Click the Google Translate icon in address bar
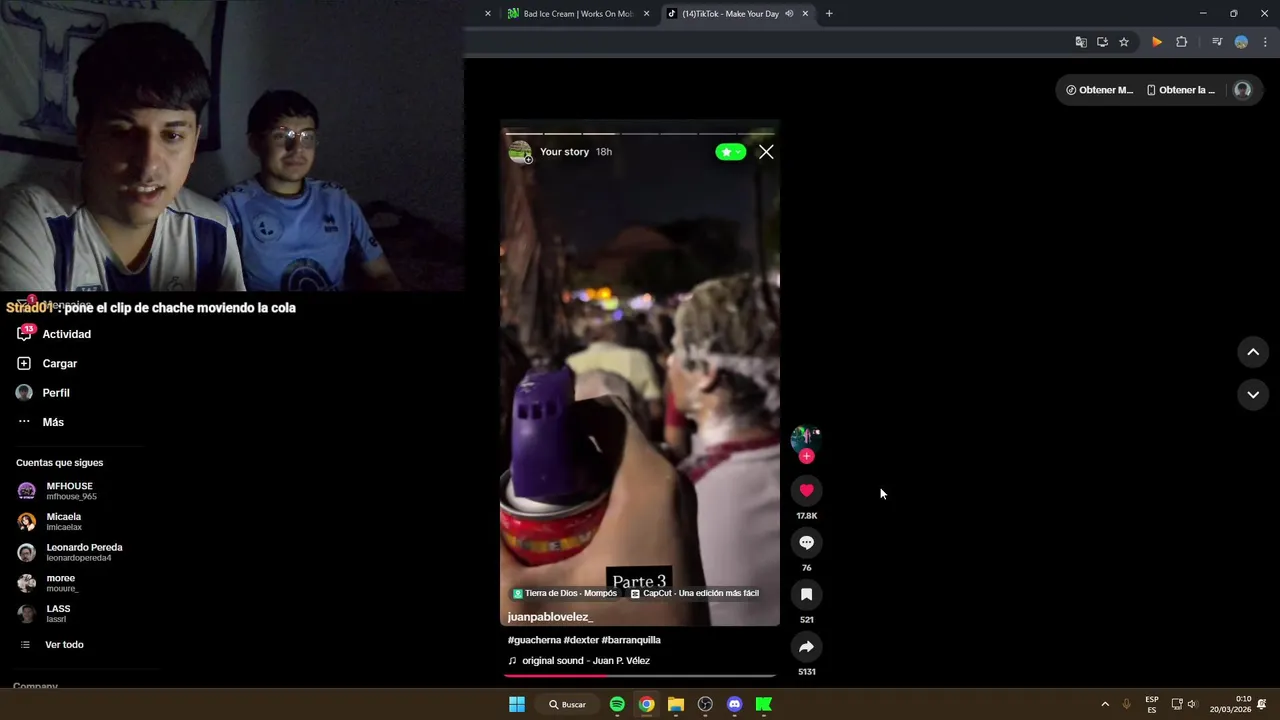The width and height of the screenshot is (1280, 720). [1081, 42]
